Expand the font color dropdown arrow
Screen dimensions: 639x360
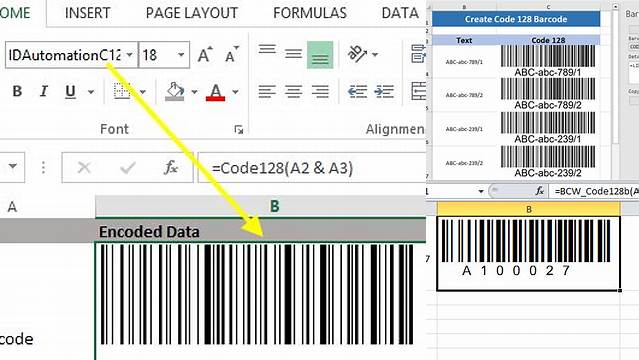click(x=236, y=92)
